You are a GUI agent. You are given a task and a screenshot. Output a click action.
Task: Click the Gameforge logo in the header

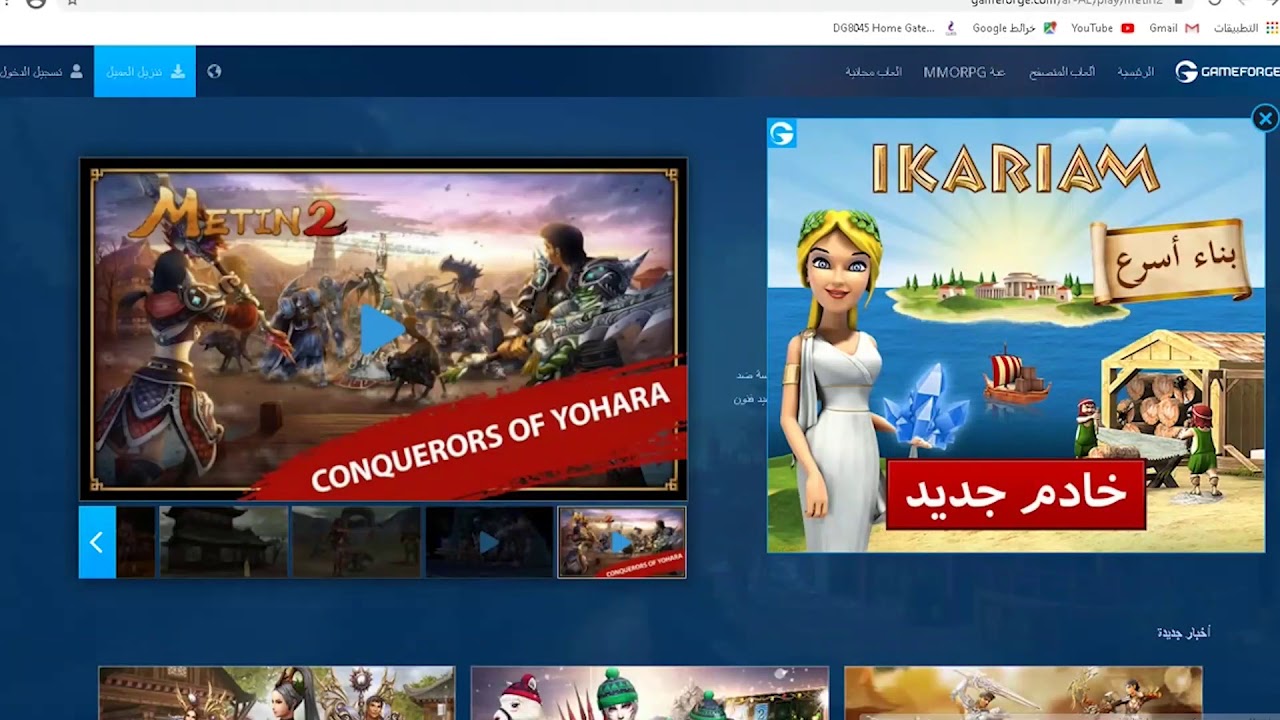1227,72
